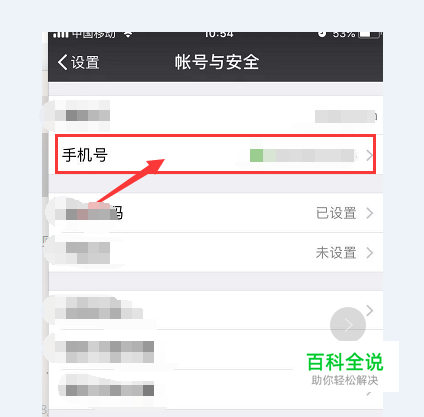Tap the gray circular floating arrow button
The image size is (424, 417).
click(x=348, y=325)
